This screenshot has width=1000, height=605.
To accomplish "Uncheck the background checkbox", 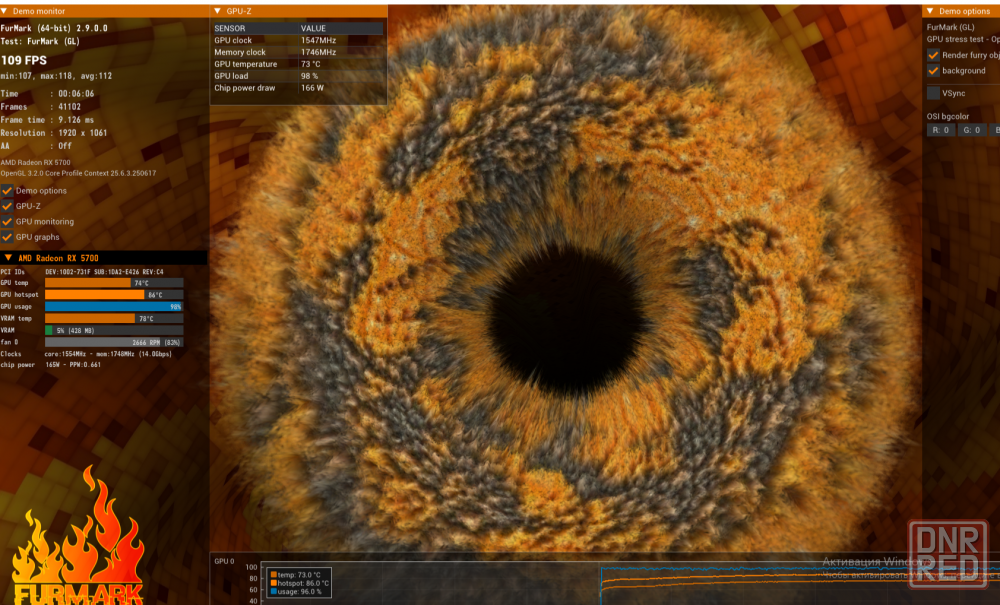I will (x=933, y=71).
